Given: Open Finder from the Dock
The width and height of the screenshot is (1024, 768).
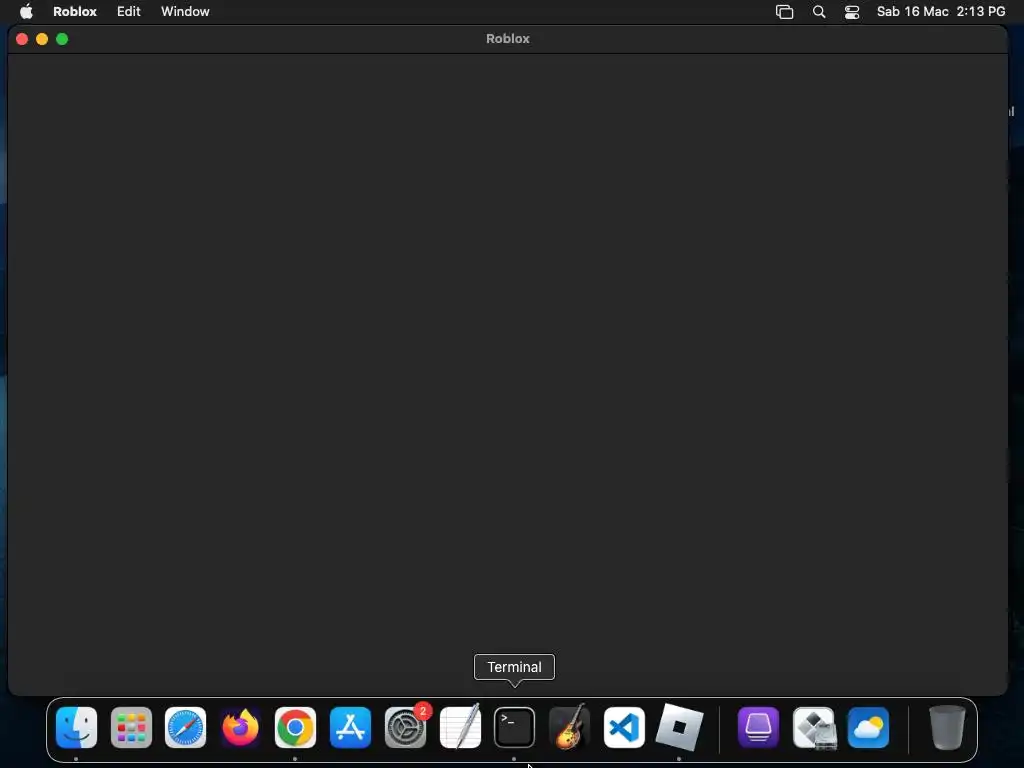Looking at the screenshot, I should point(76,728).
